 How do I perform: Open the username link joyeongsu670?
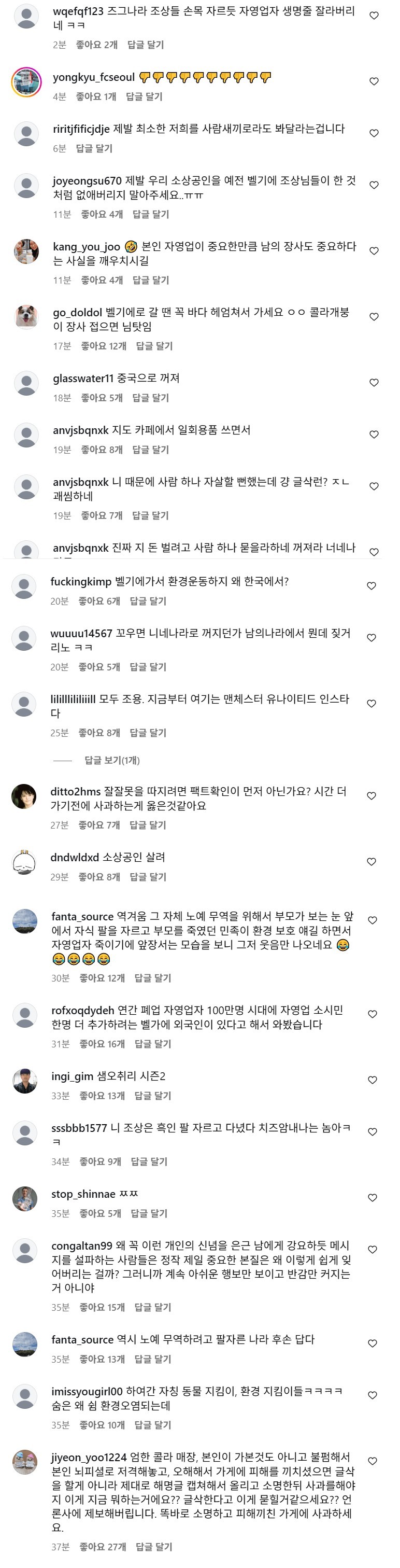(87, 181)
